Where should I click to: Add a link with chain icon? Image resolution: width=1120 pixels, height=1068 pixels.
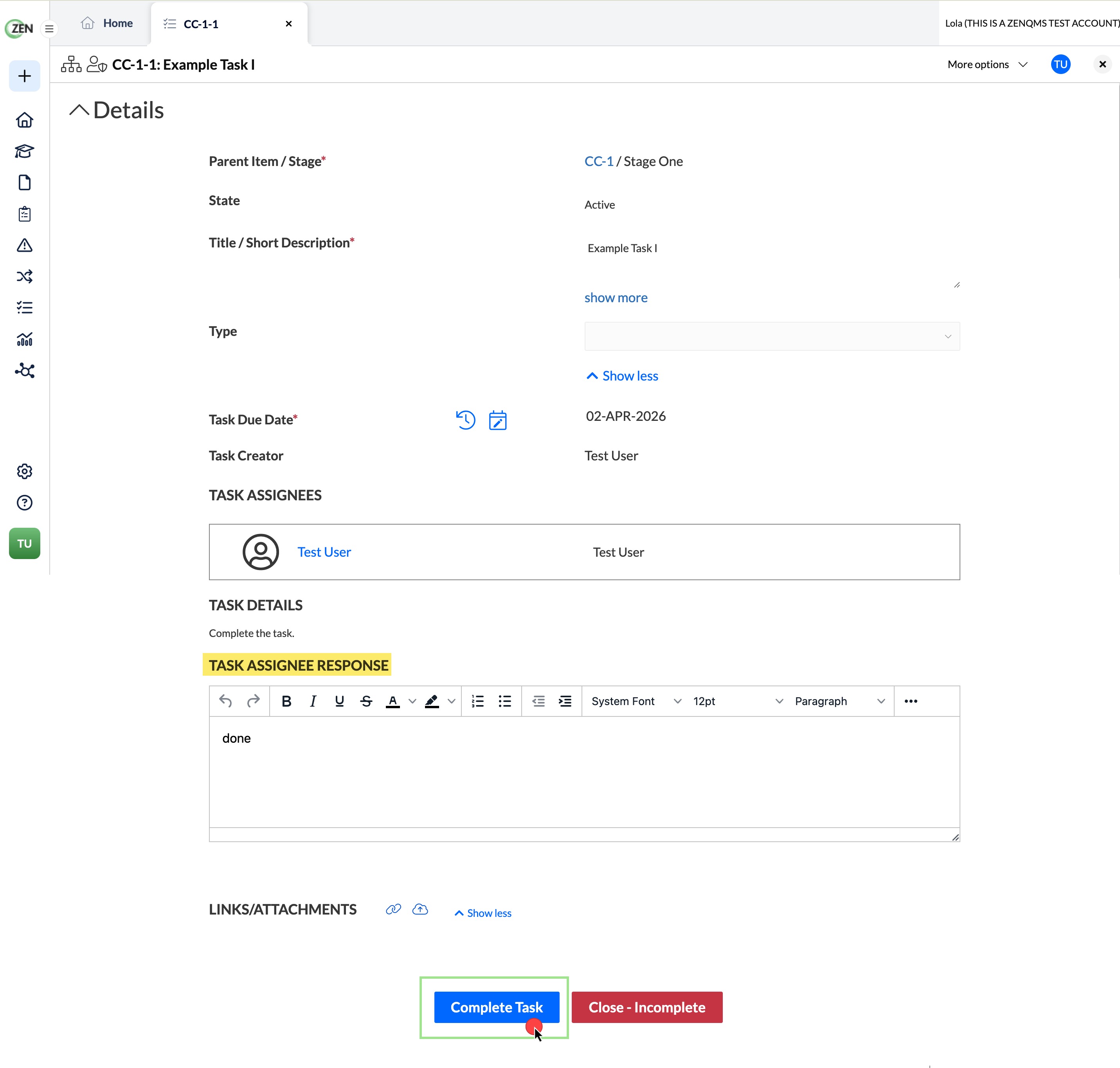393,909
